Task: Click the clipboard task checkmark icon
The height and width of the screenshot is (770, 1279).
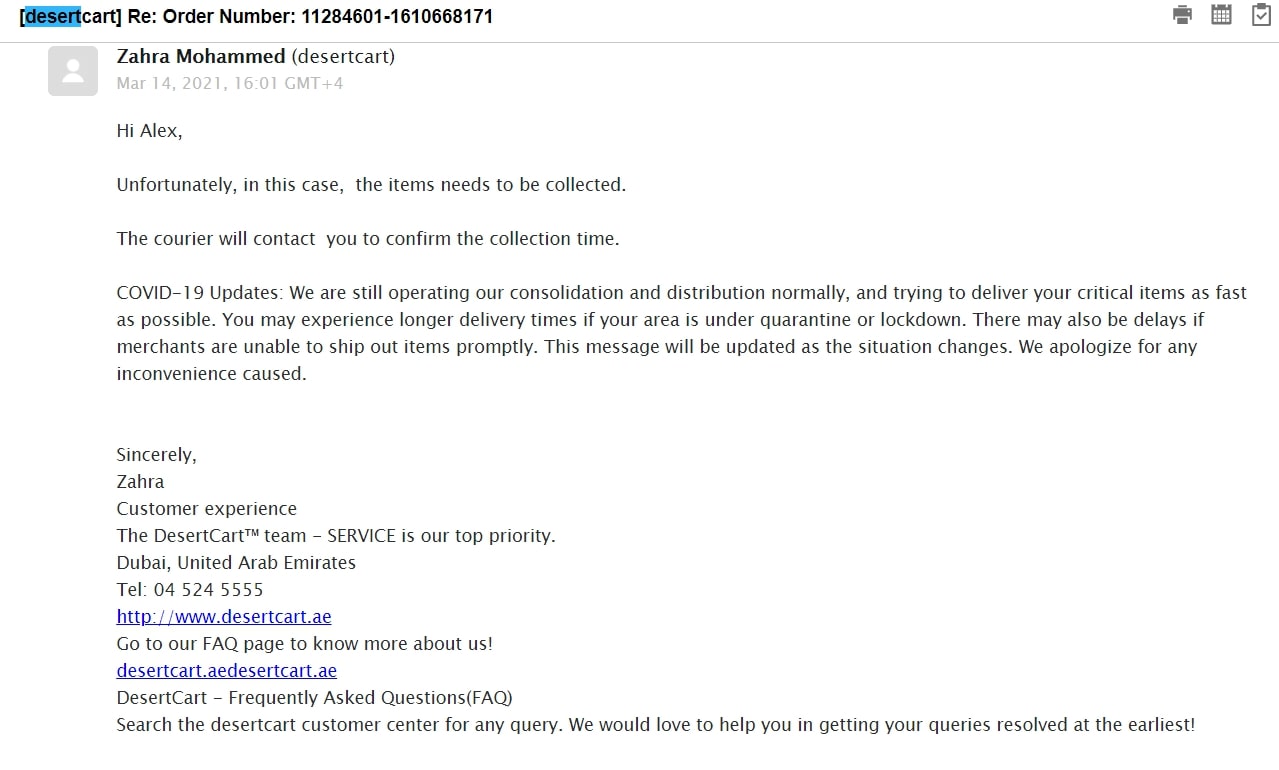Action: [x=1261, y=14]
